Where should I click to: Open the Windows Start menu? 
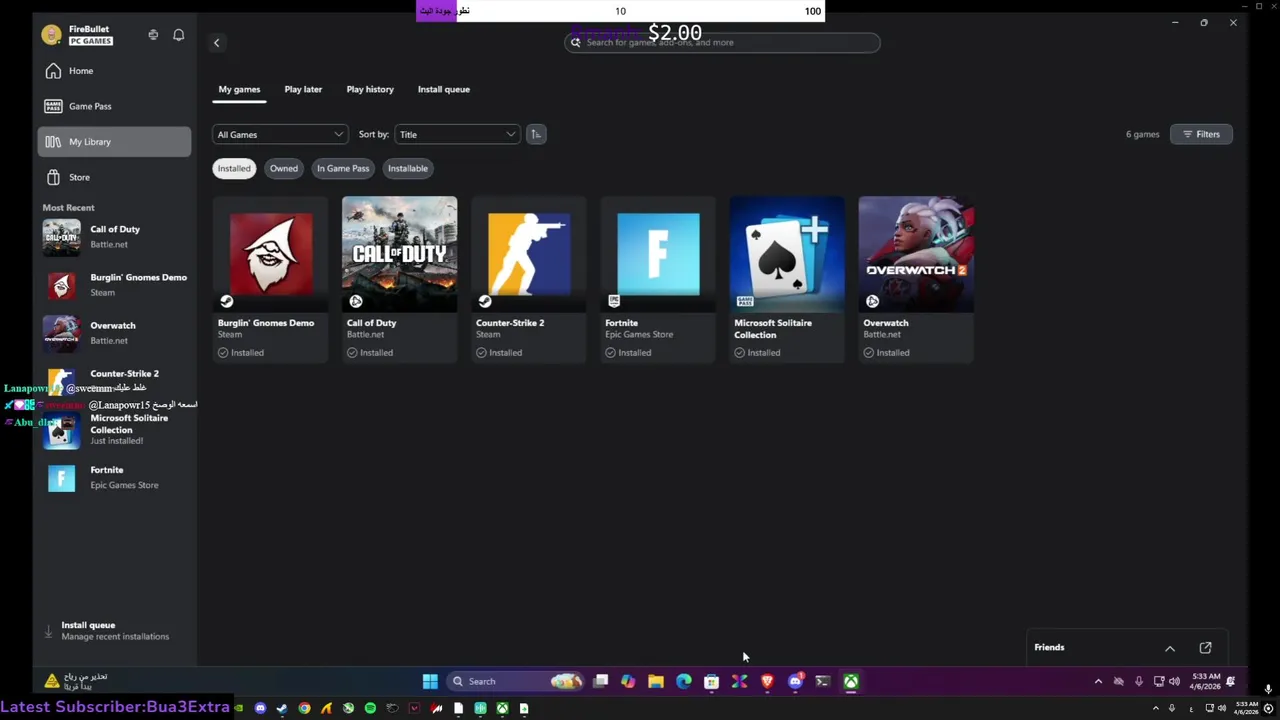click(430, 681)
